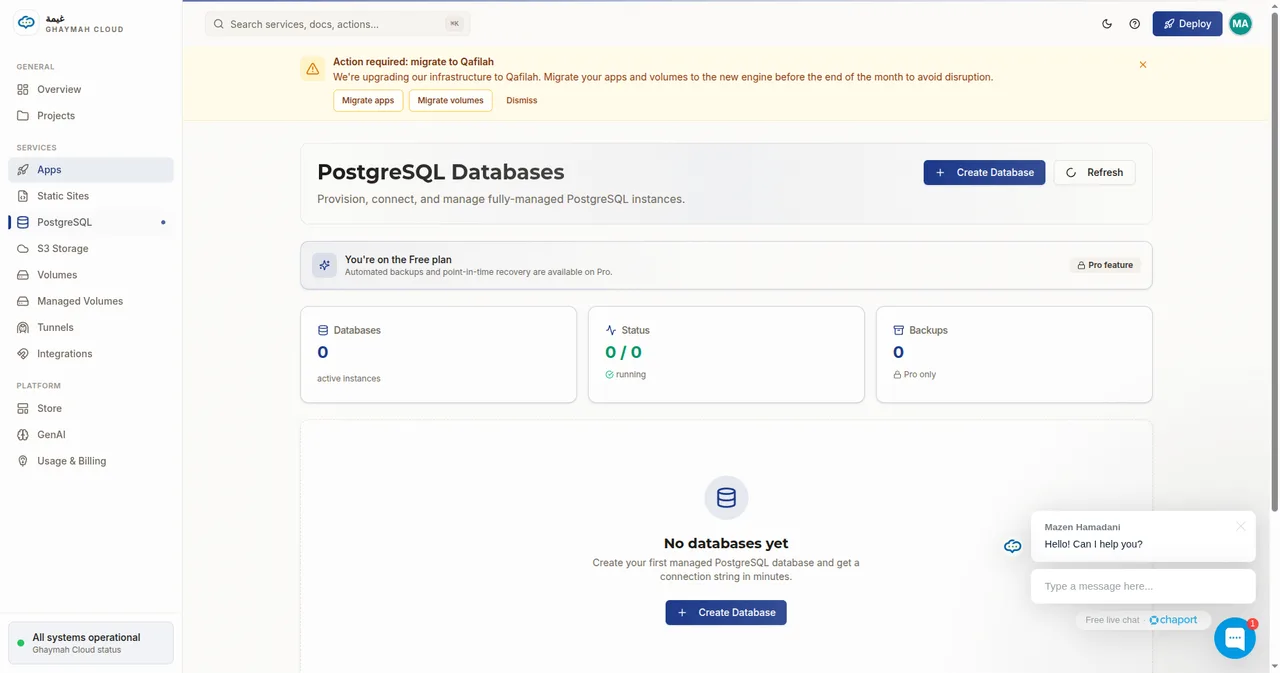Open Volumes in the sidebar
Viewport: 1280px width, 673px height.
coord(91,275)
